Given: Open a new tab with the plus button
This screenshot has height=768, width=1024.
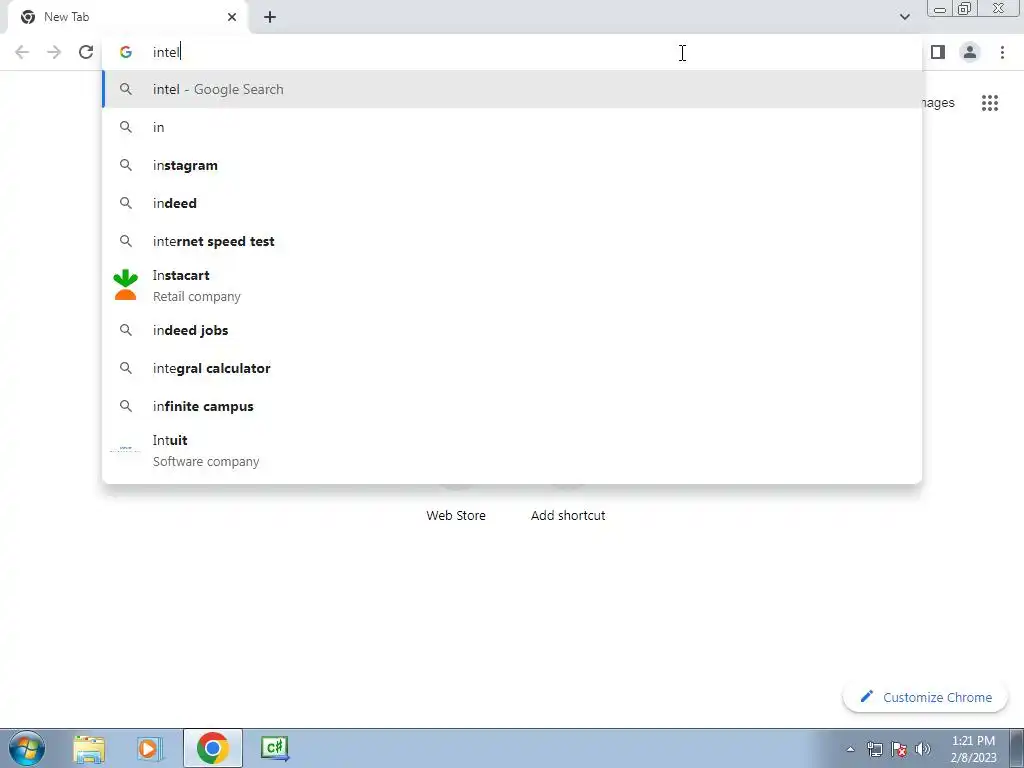Looking at the screenshot, I should (270, 17).
